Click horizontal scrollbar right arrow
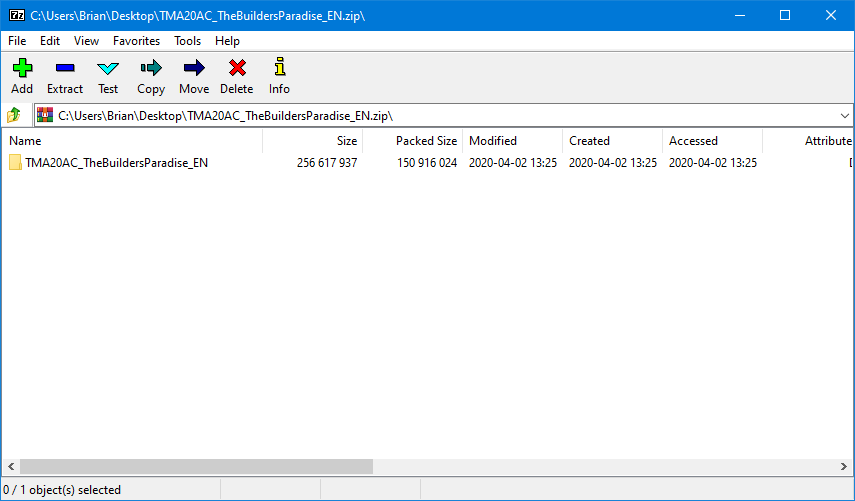Viewport: 855px width, 501px height. [x=844, y=466]
